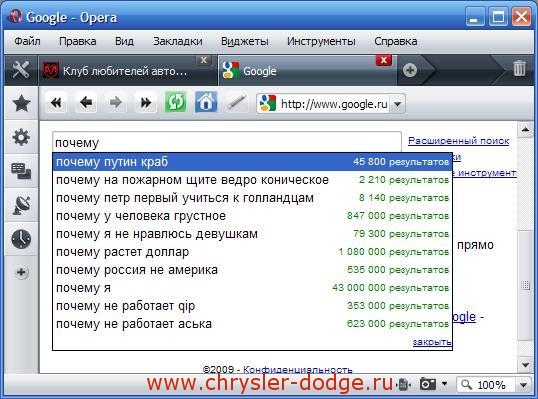Expand the zoom 100% dropdown
The height and width of the screenshot is (399, 538).
pyautogui.click(x=524, y=385)
